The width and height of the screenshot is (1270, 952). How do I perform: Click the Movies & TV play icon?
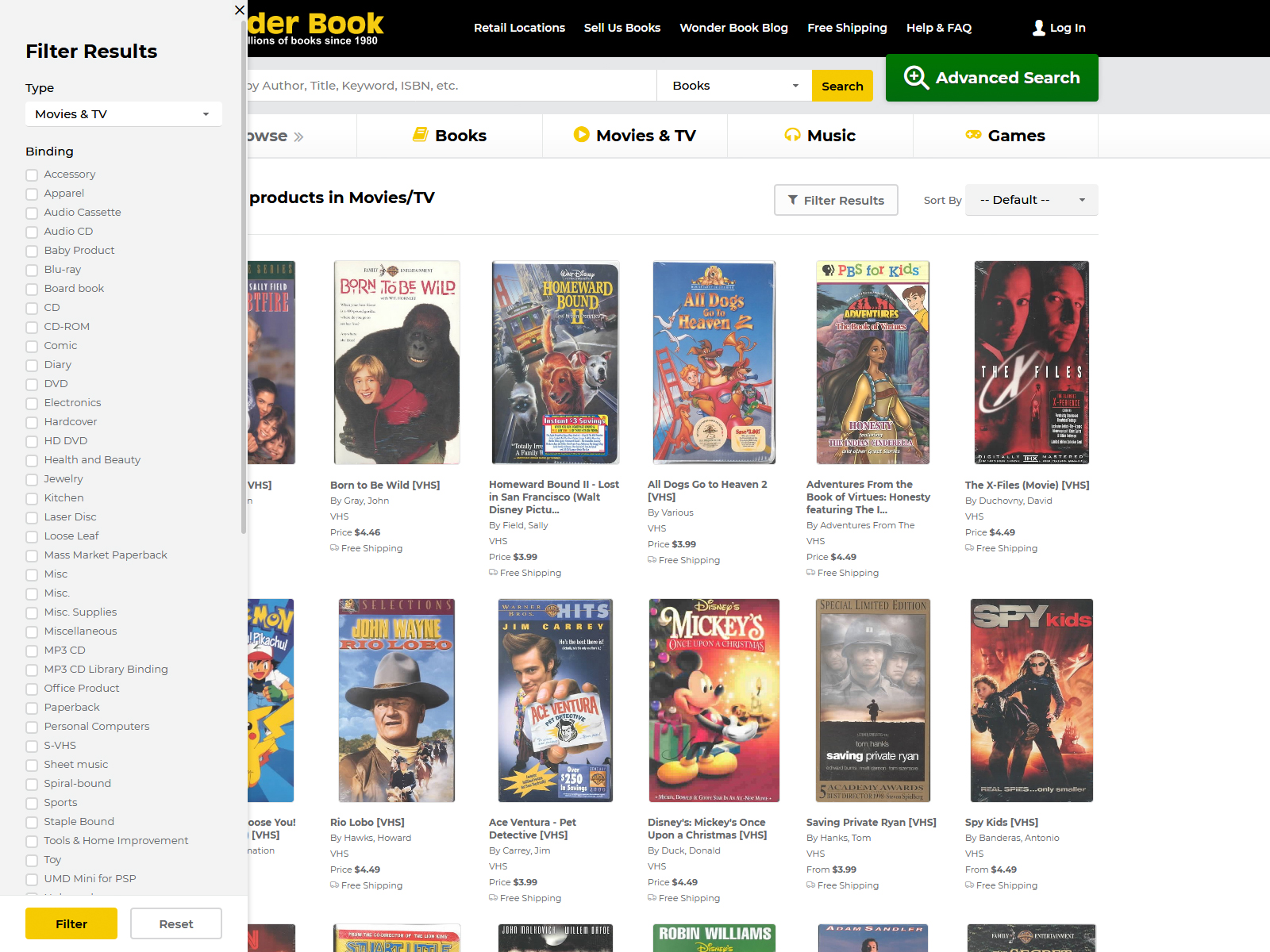(x=582, y=135)
